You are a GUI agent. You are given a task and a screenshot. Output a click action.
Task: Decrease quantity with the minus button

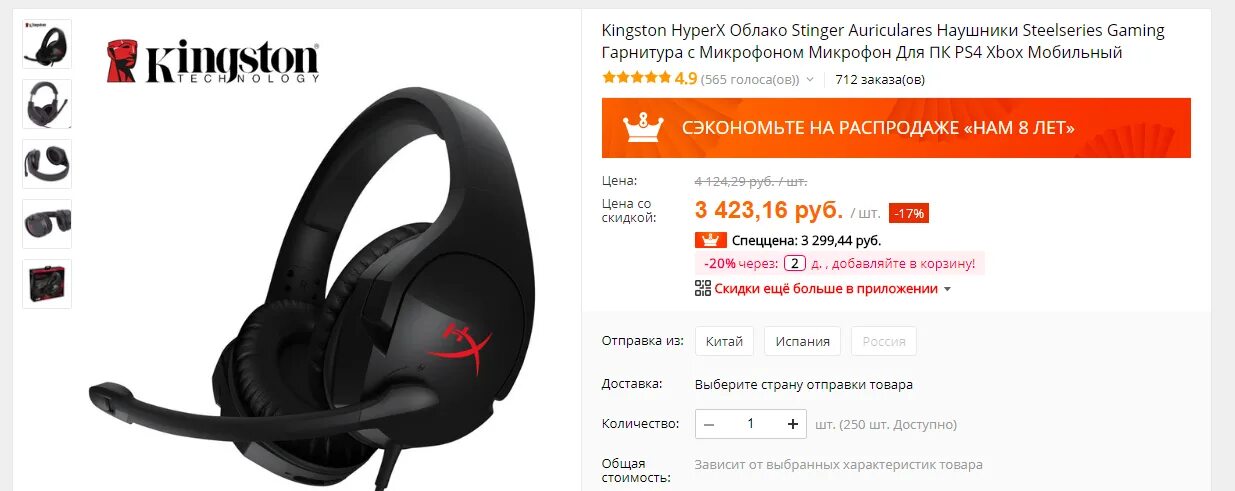(x=709, y=424)
